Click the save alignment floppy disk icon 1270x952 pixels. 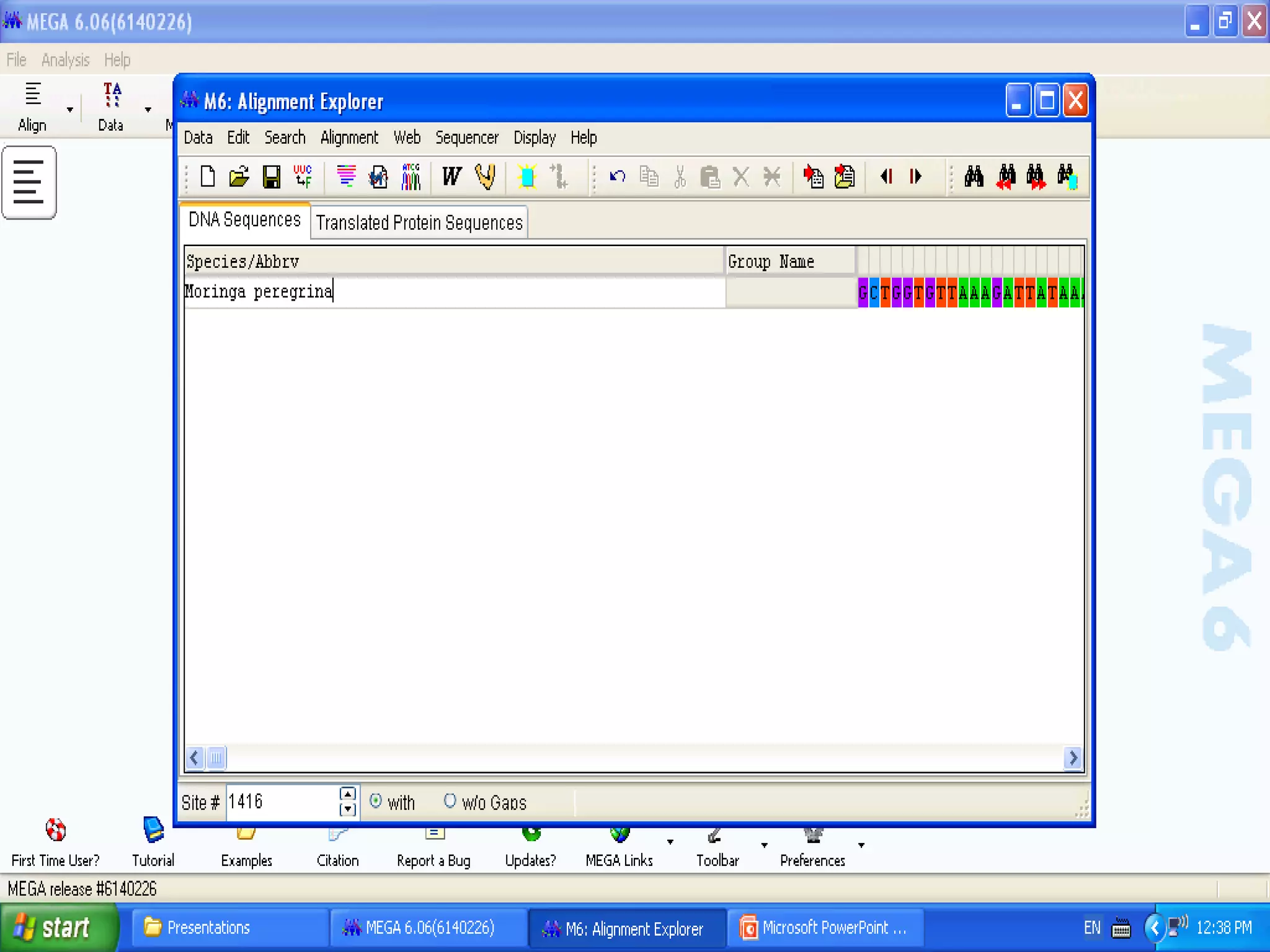tap(271, 177)
